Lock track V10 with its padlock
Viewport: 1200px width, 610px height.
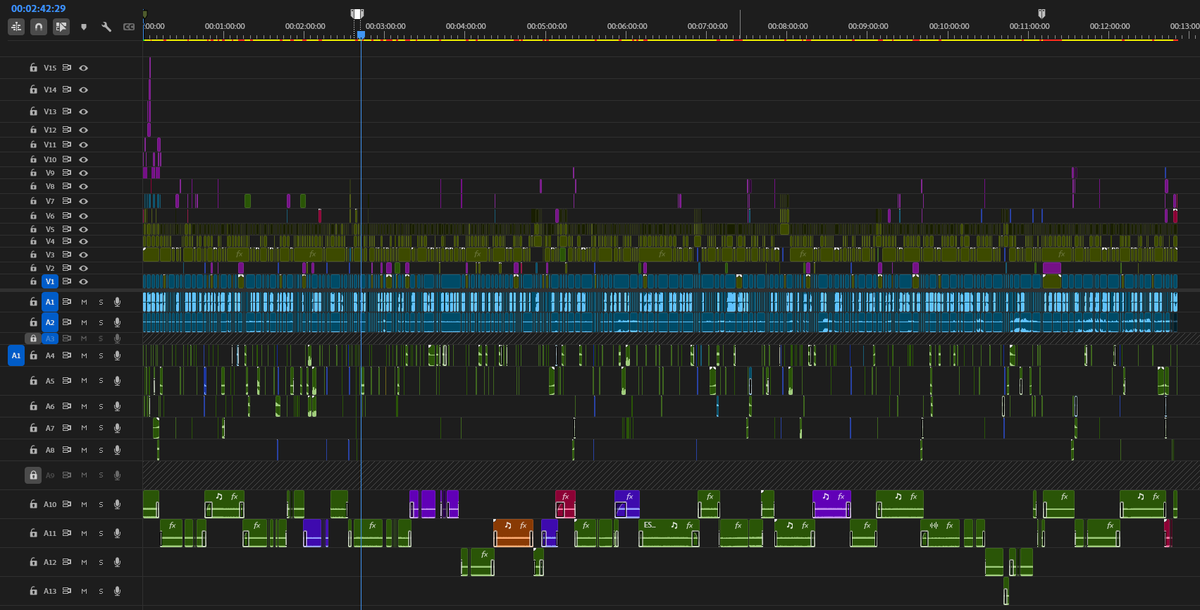[x=33, y=159]
